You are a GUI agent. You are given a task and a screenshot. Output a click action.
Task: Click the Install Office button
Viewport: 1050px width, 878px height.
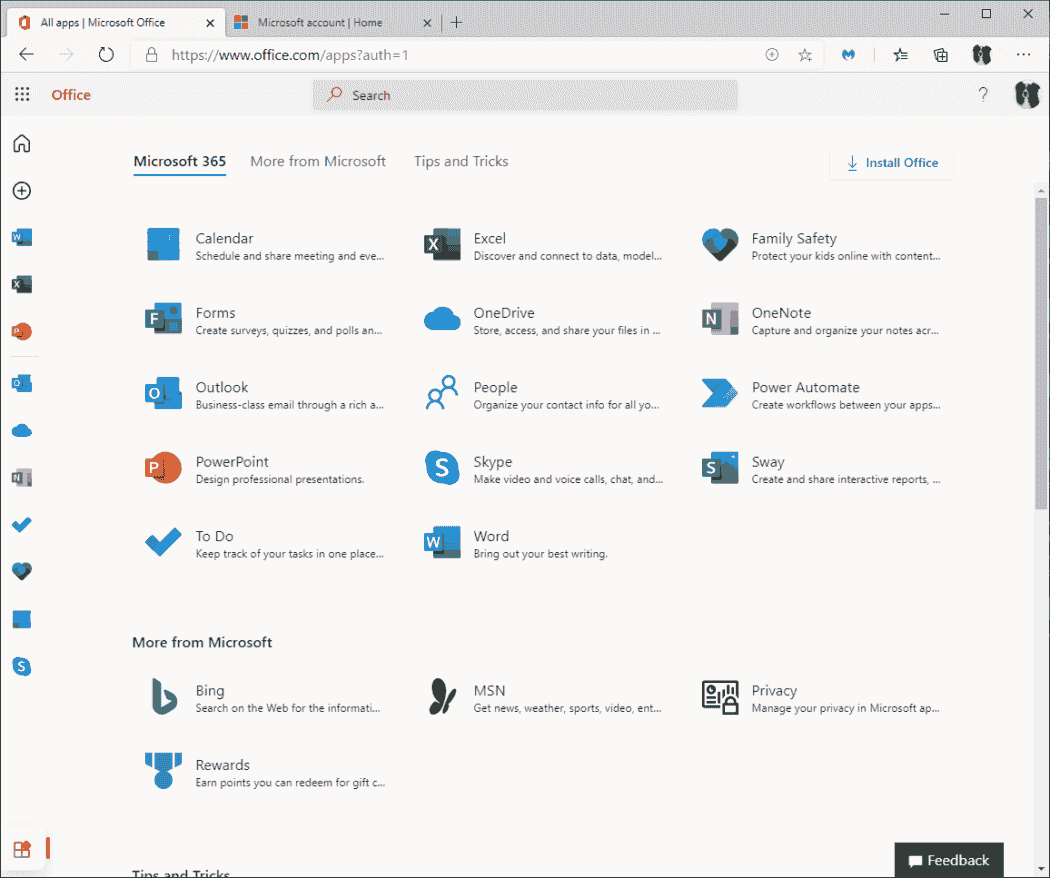(890, 163)
